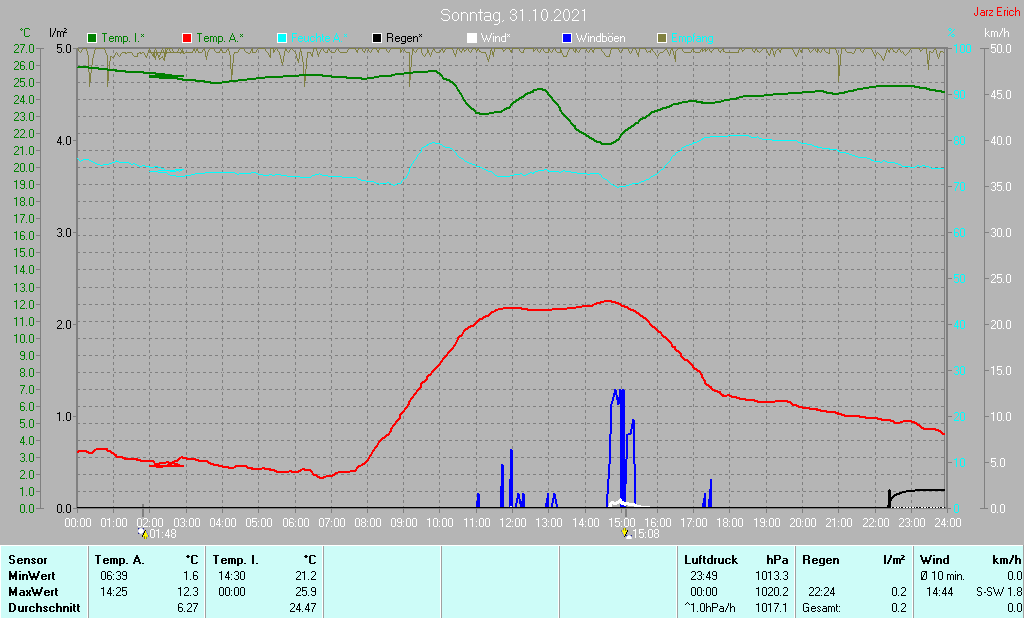Viewport: 1024px width, 618px height.
Task: Click the '50.0' wind speed axis value
Action: (x=1000, y=49)
